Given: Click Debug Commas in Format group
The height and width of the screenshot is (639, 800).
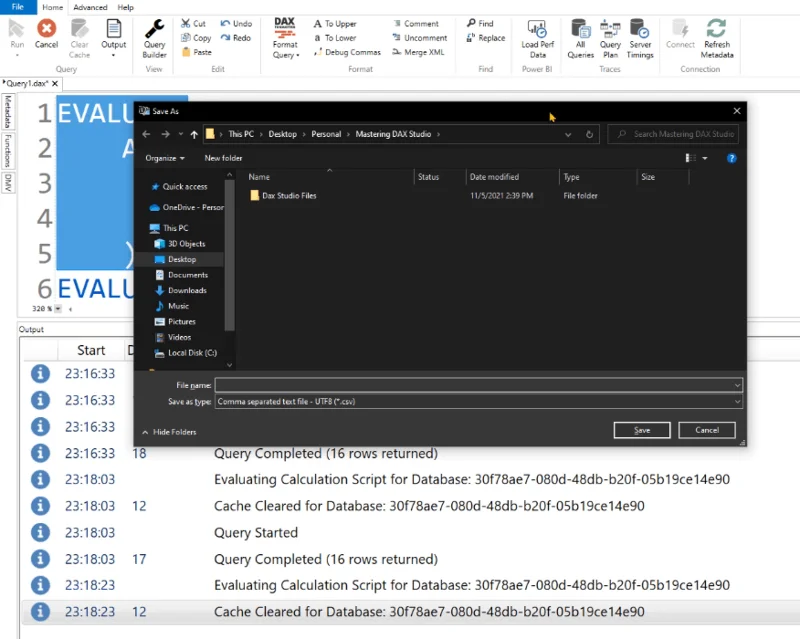Looking at the screenshot, I should [347, 52].
